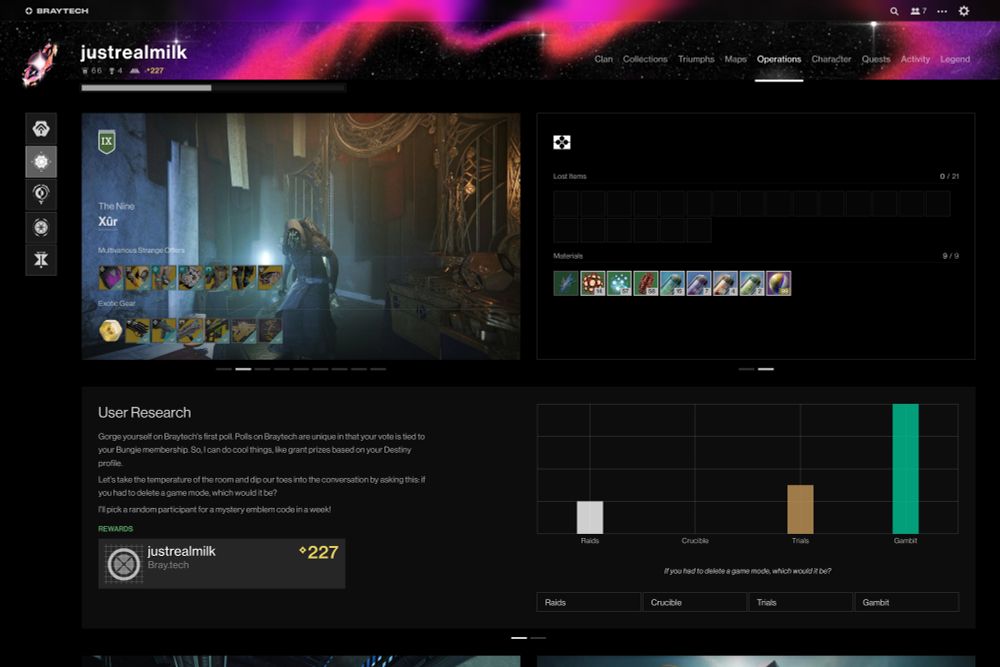Click the green REWARDS label

(115, 529)
